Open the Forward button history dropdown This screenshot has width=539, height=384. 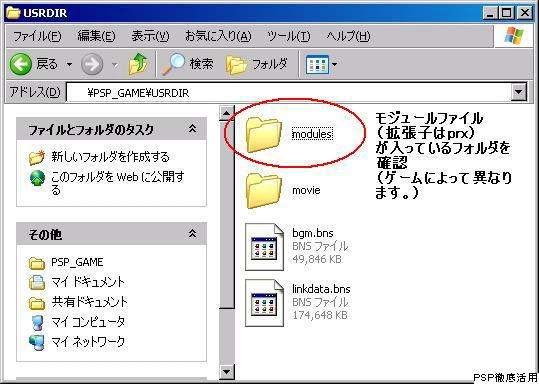(x=115, y=64)
